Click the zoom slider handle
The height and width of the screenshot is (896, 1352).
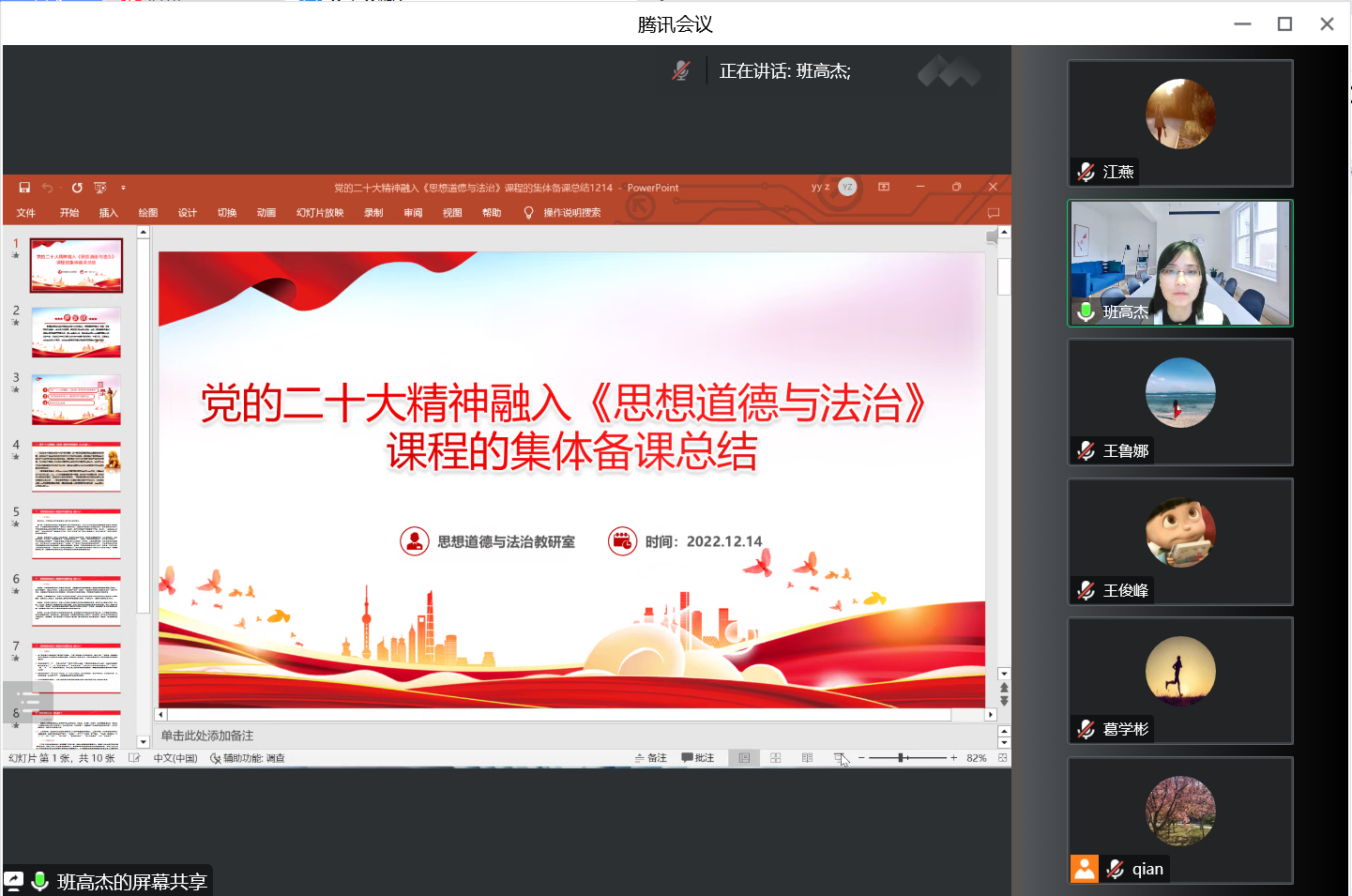coord(901,758)
